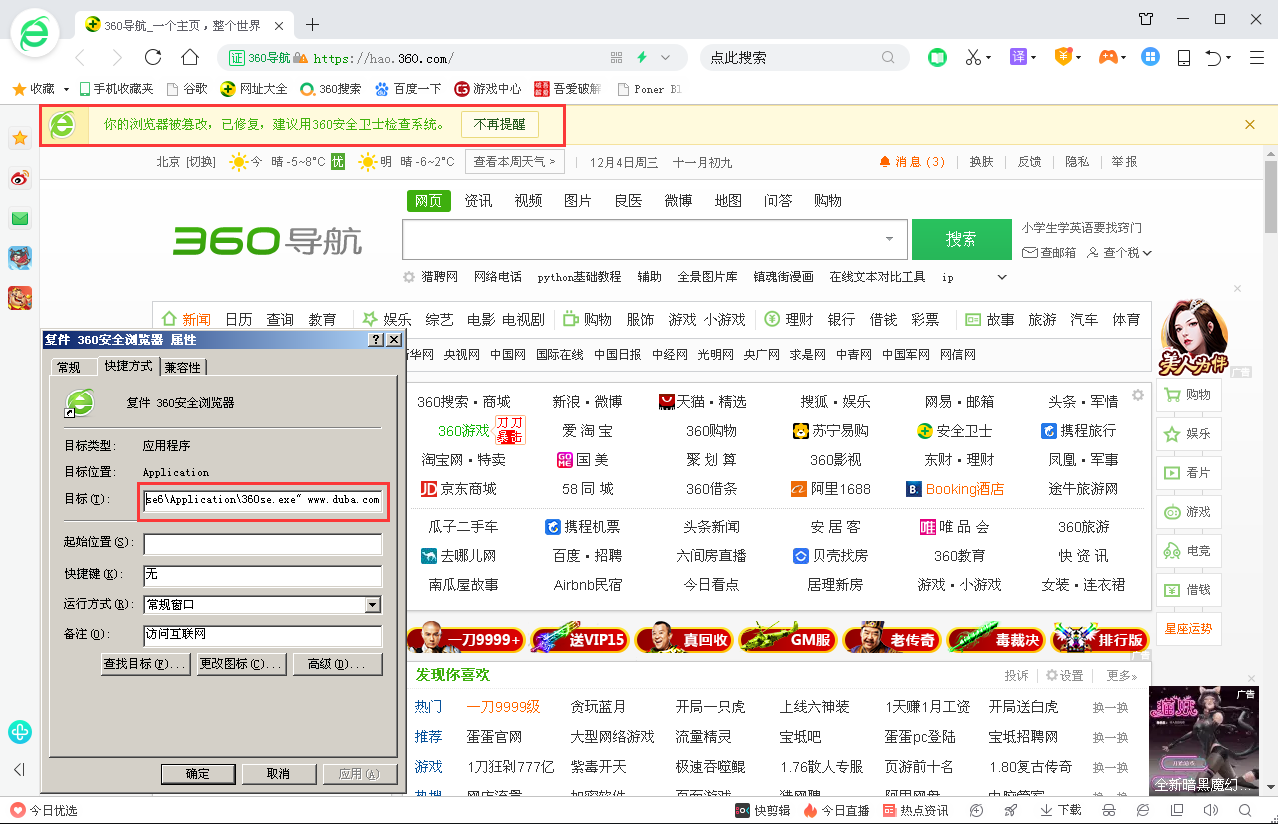Select the 资讯 search category tab
The width and height of the screenshot is (1278, 824).
pyautogui.click(x=478, y=201)
